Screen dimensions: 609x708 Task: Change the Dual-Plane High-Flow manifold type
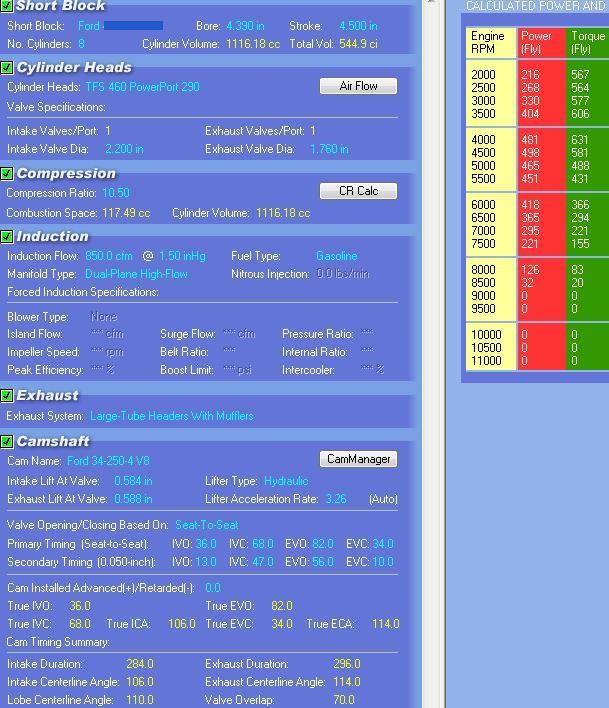tap(136, 274)
